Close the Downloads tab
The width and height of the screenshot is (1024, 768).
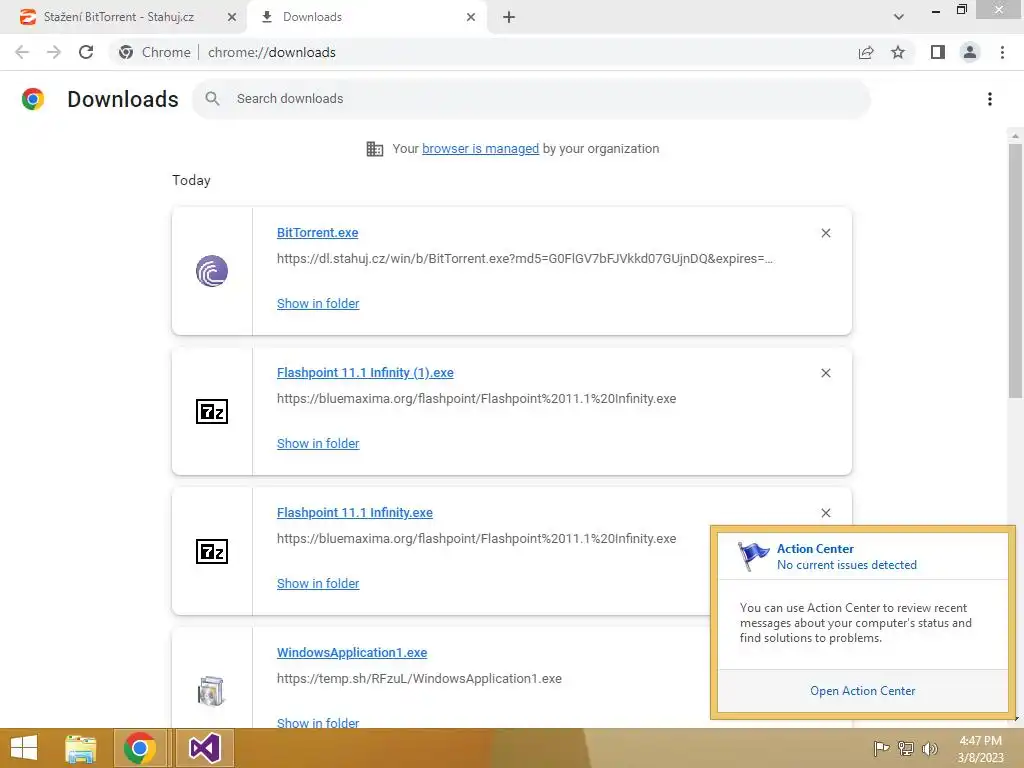pos(471,17)
